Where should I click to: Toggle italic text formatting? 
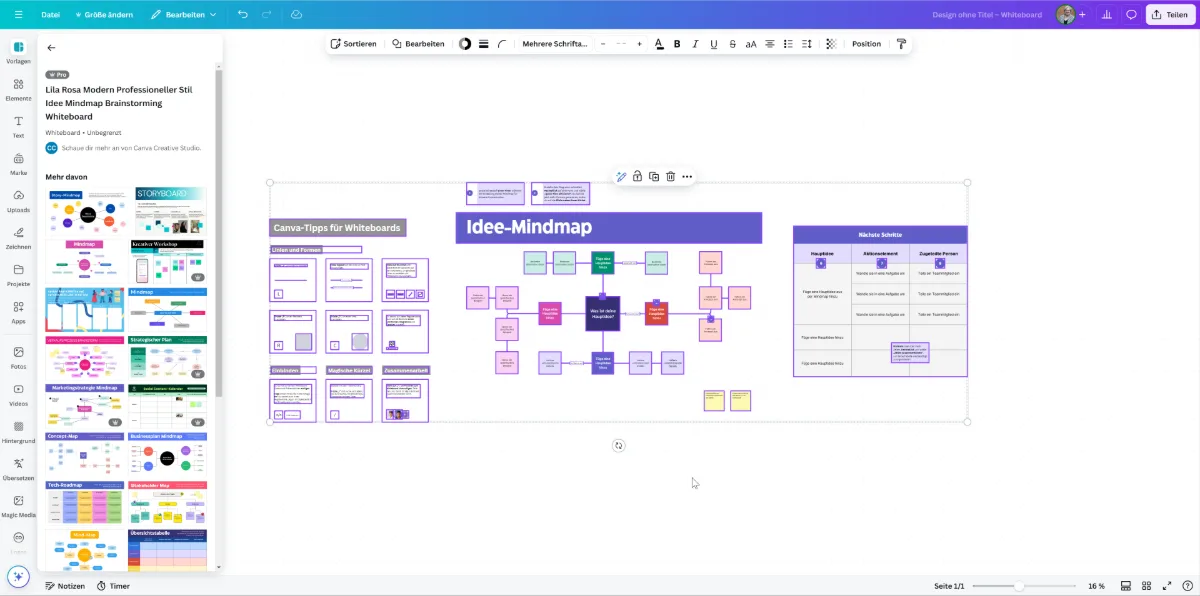(x=695, y=44)
